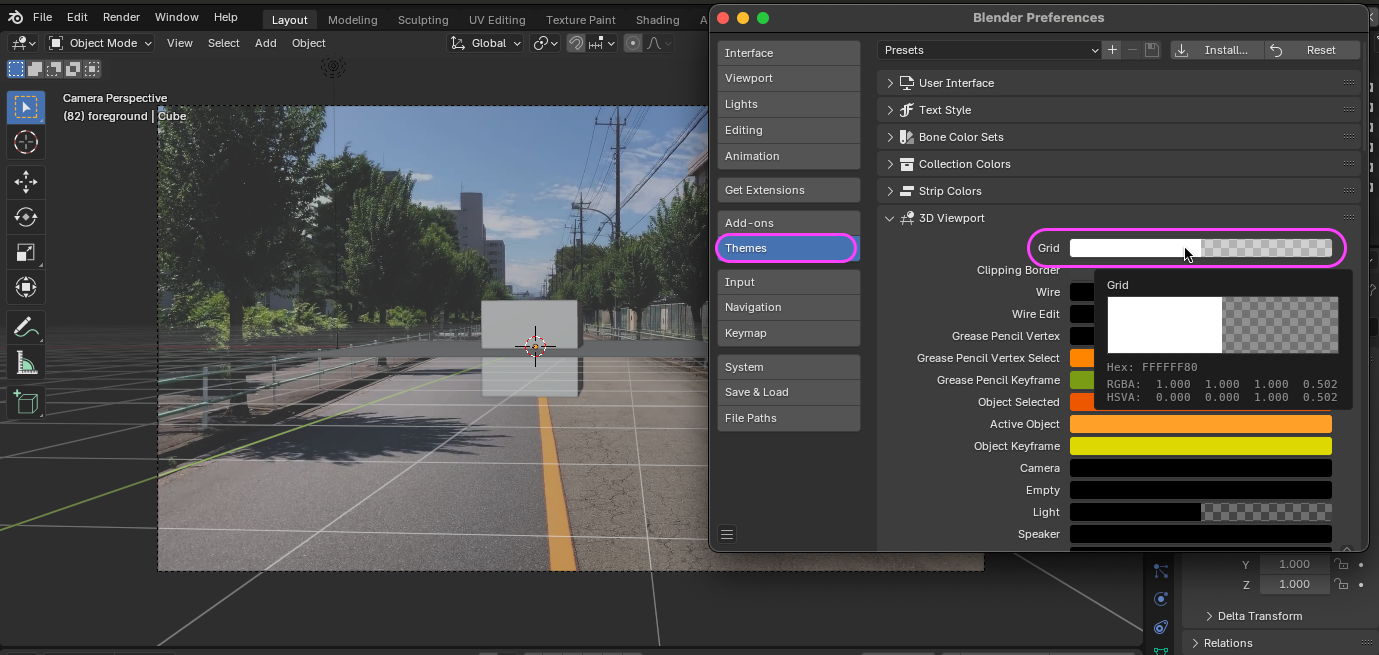Click the Active Object color swatch

(x=1200, y=424)
